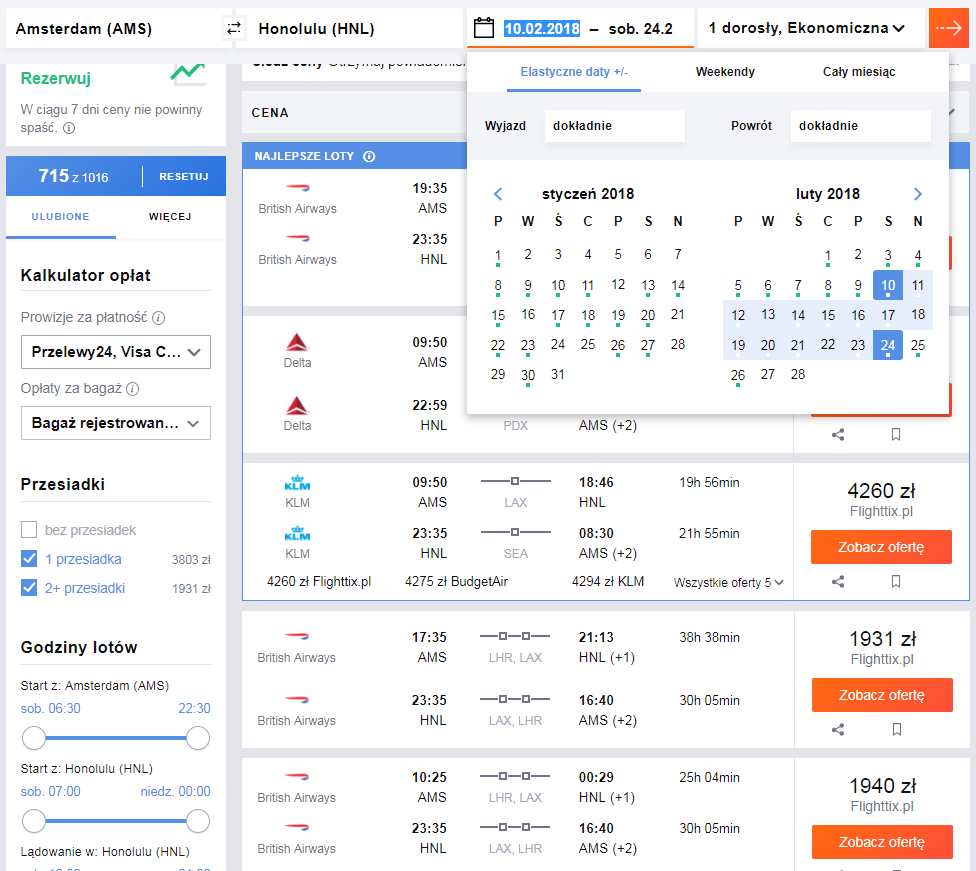Uncheck the '1 przesiadka' filter
This screenshot has height=871, width=976.
coord(29,558)
